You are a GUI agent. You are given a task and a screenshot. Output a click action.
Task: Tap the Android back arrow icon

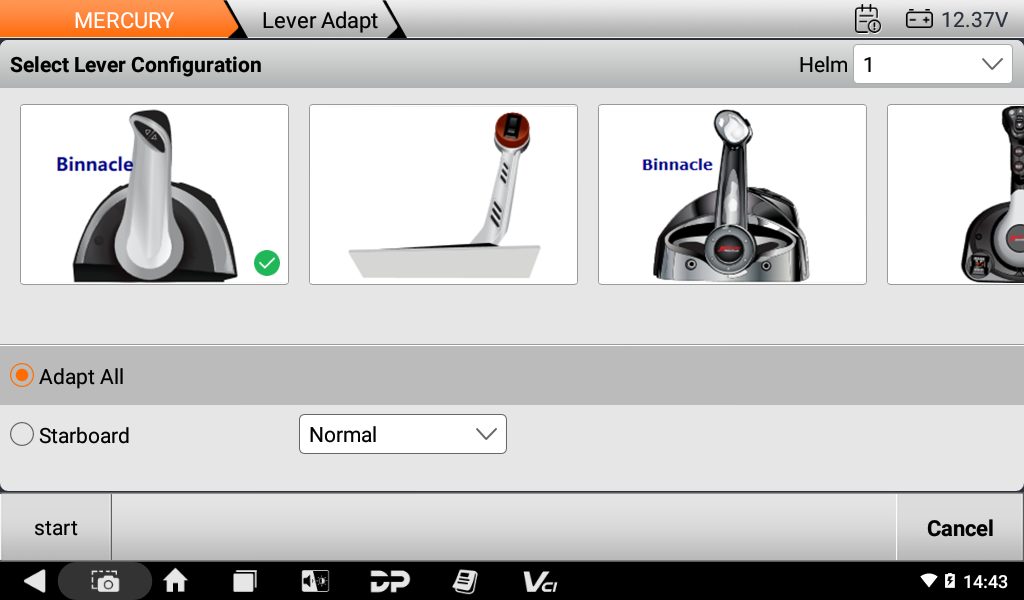34,581
